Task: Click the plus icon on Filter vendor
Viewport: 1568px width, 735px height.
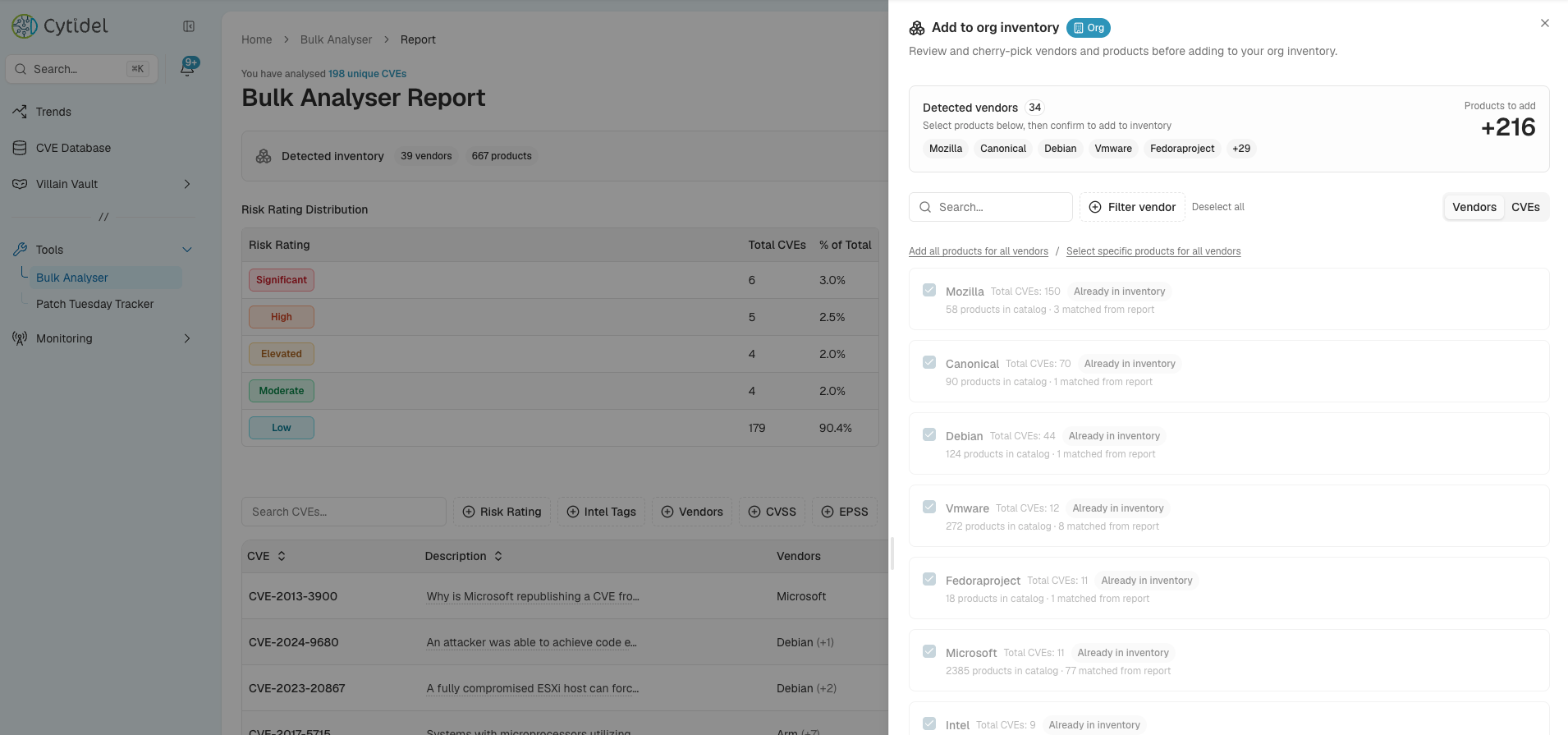Action: (x=1095, y=207)
